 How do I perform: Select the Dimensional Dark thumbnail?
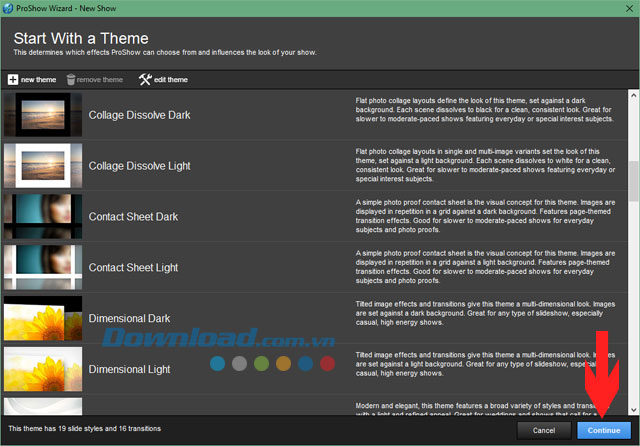pyautogui.click(x=43, y=318)
